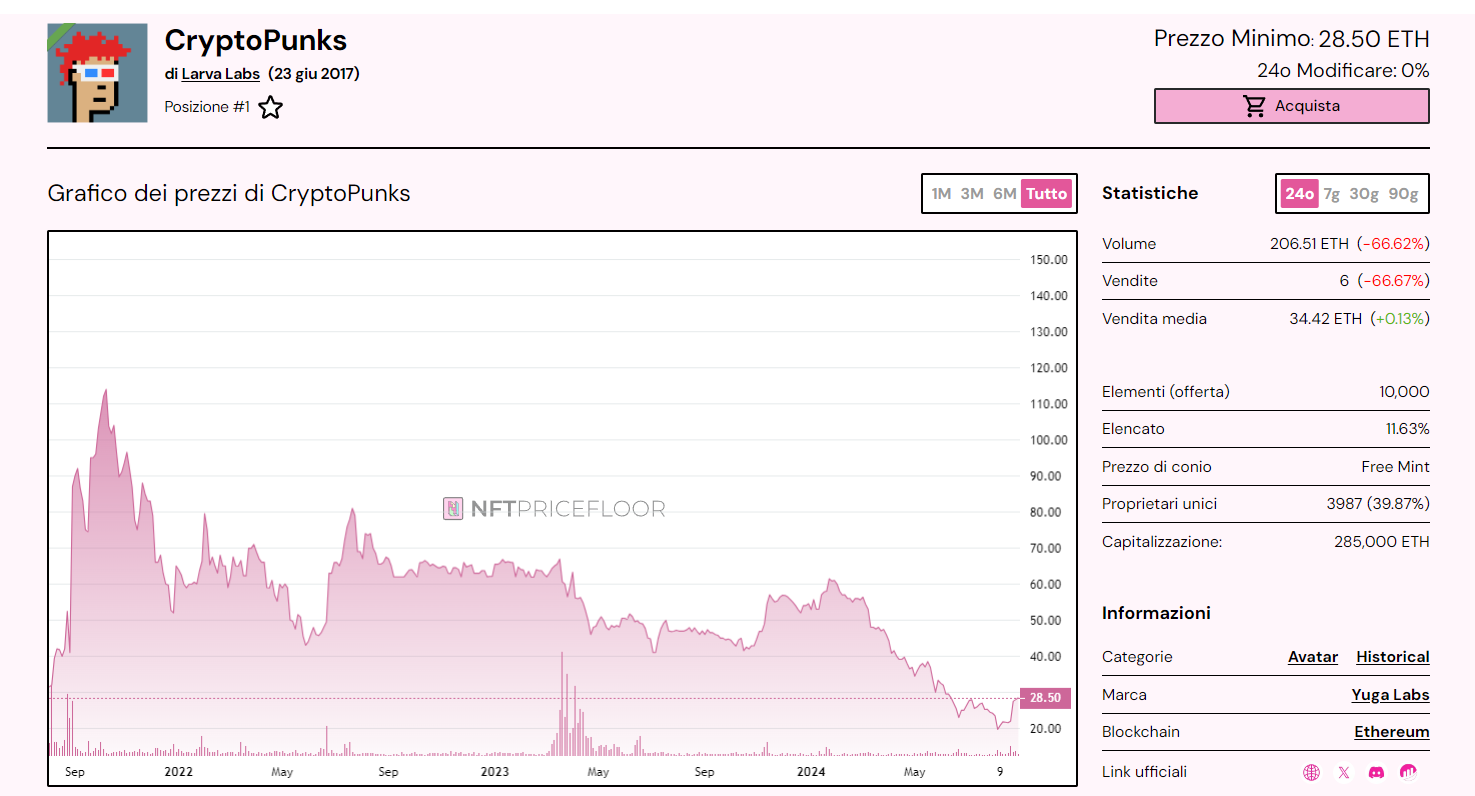This screenshot has height=796, width=1475.
Task: Open the Yuga Labs brand link
Action: tap(1390, 695)
